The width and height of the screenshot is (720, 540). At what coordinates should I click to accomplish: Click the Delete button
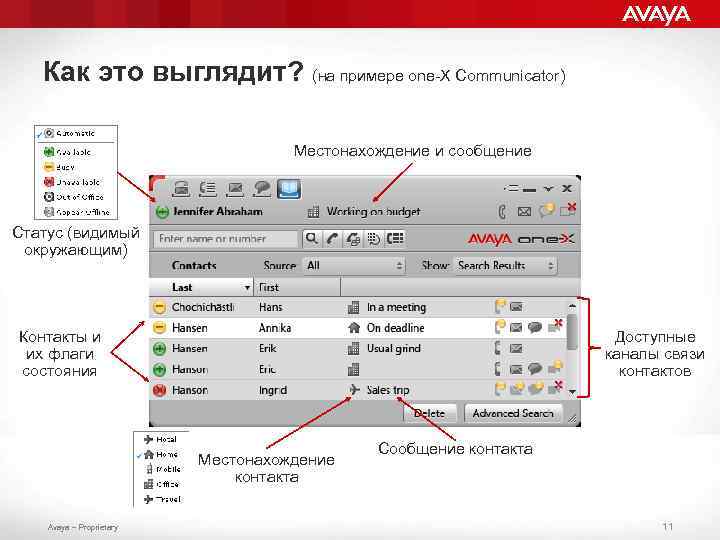(x=430, y=413)
